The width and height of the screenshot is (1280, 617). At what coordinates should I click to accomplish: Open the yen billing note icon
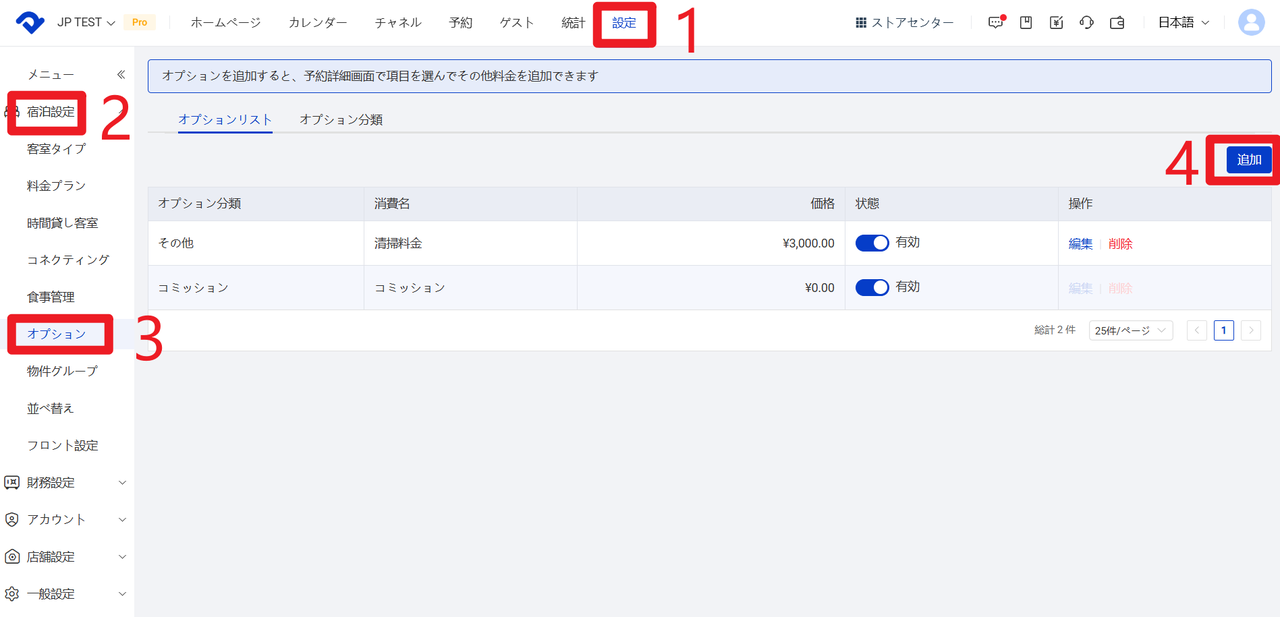pyautogui.click(x=1056, y=23)
